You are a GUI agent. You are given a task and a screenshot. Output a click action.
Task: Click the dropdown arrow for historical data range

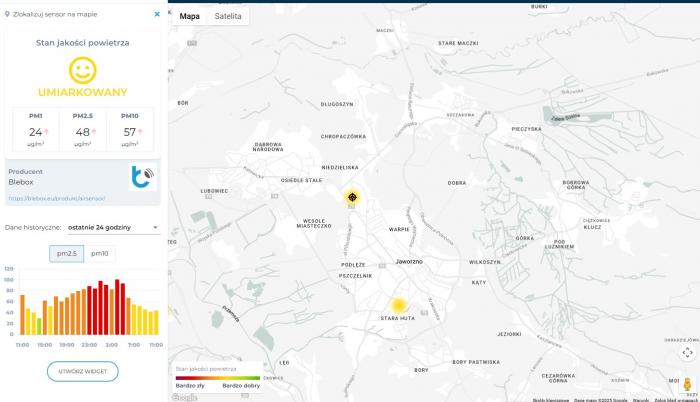(155, 227)
